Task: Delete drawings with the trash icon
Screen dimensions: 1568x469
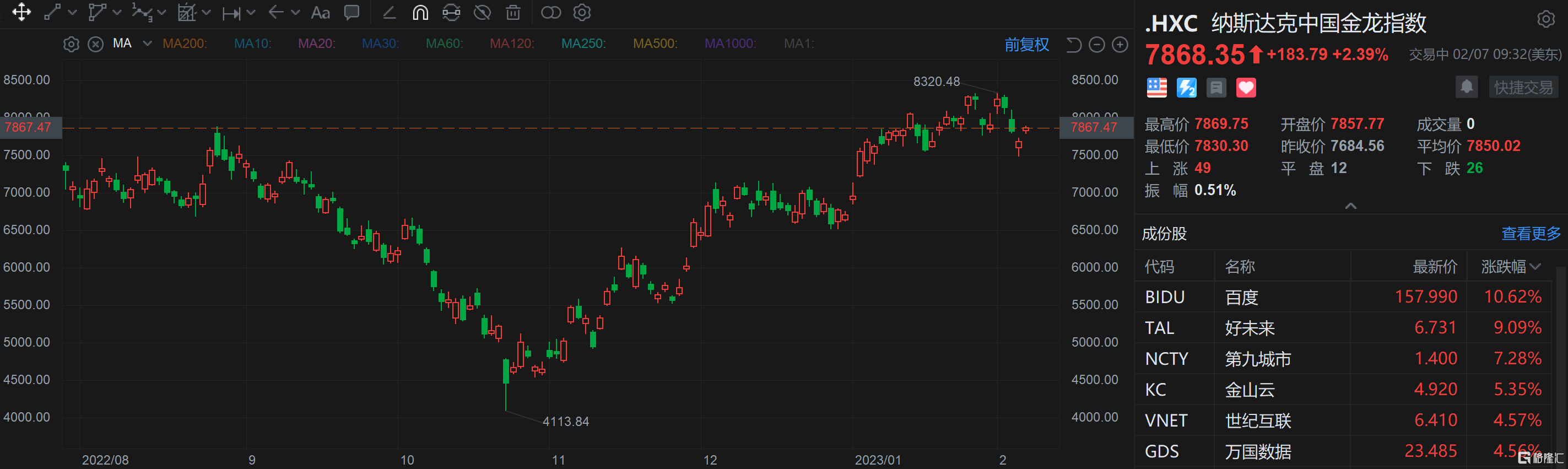Action: pos(513,13)
